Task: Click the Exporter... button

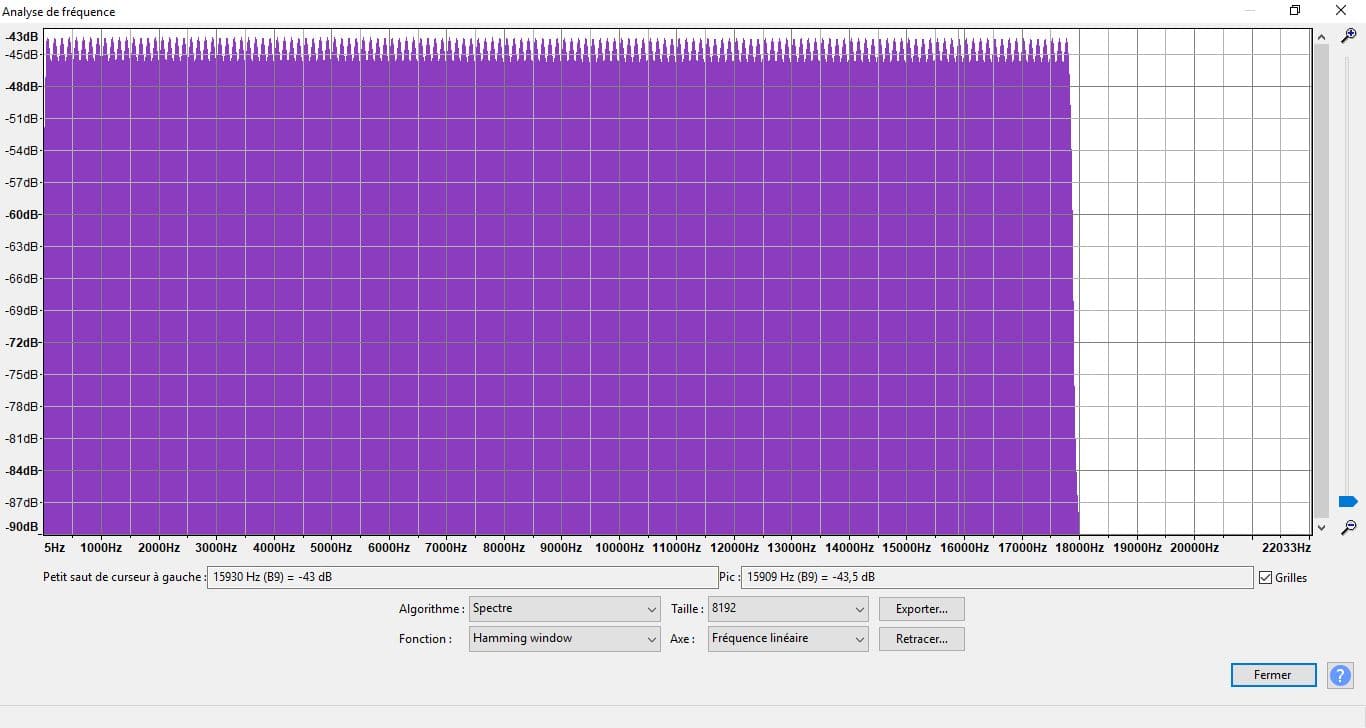Action: (922, 608)
